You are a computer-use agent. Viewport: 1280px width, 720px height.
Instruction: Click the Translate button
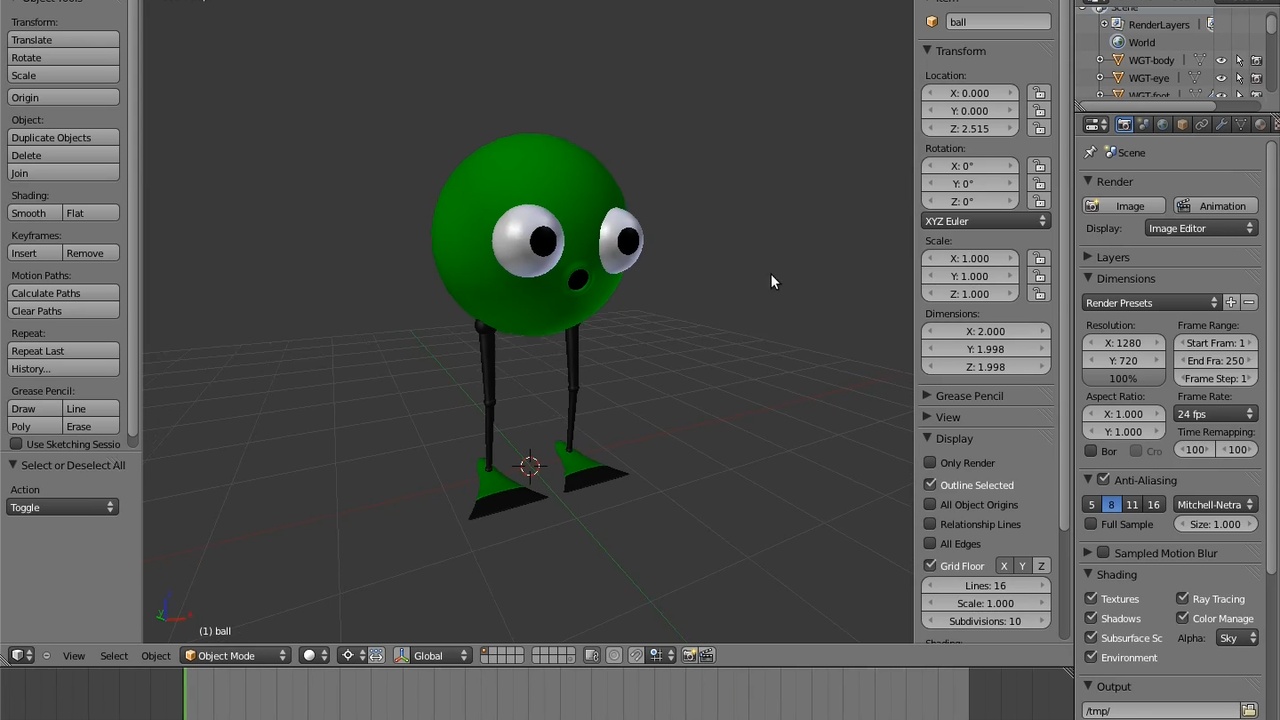pyautogui.click(x=63, y=40)
